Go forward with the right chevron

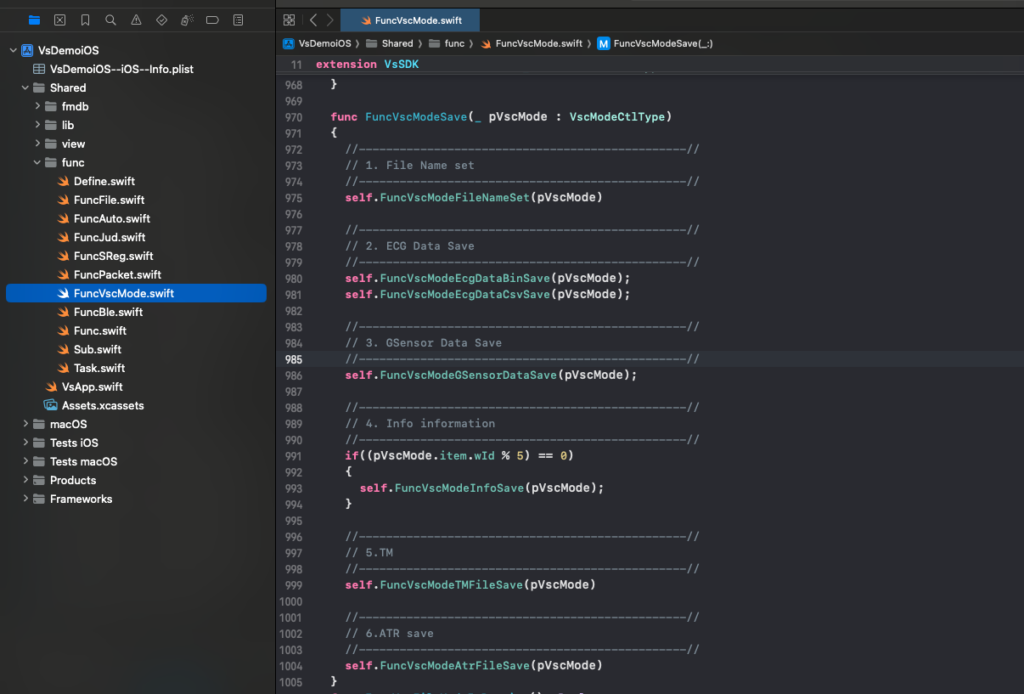[329, 20]
